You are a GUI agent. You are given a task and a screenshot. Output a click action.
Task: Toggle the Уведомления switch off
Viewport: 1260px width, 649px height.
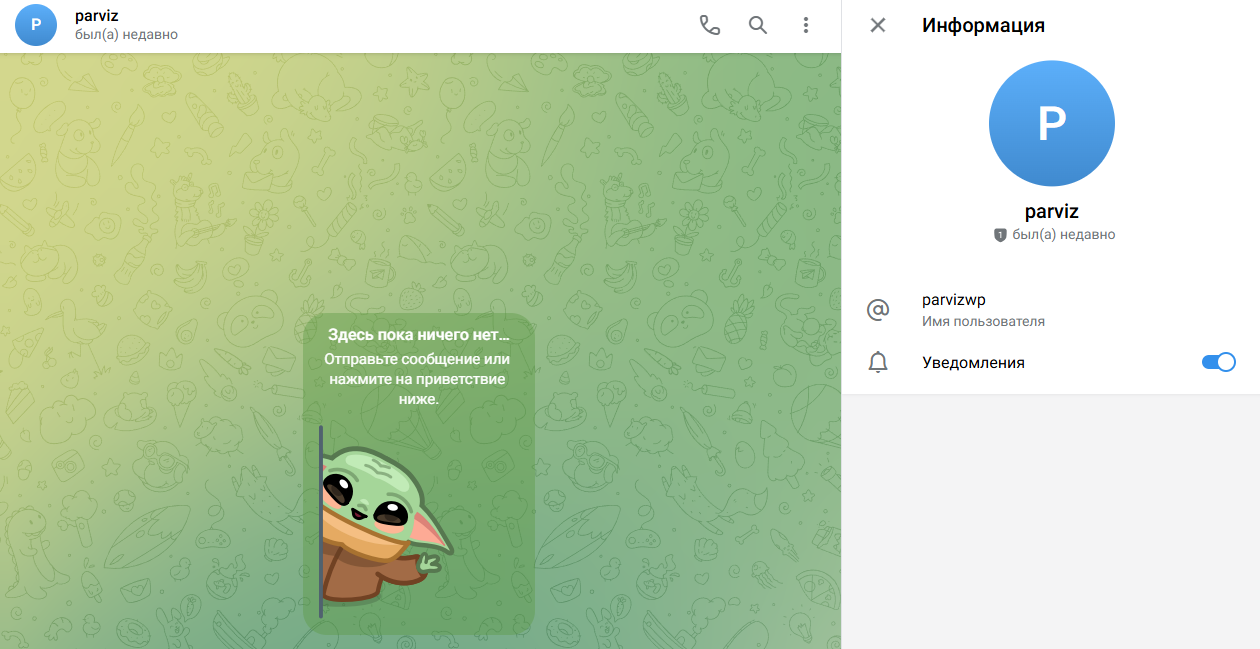pyautogui.click(x=1219, y=362)
